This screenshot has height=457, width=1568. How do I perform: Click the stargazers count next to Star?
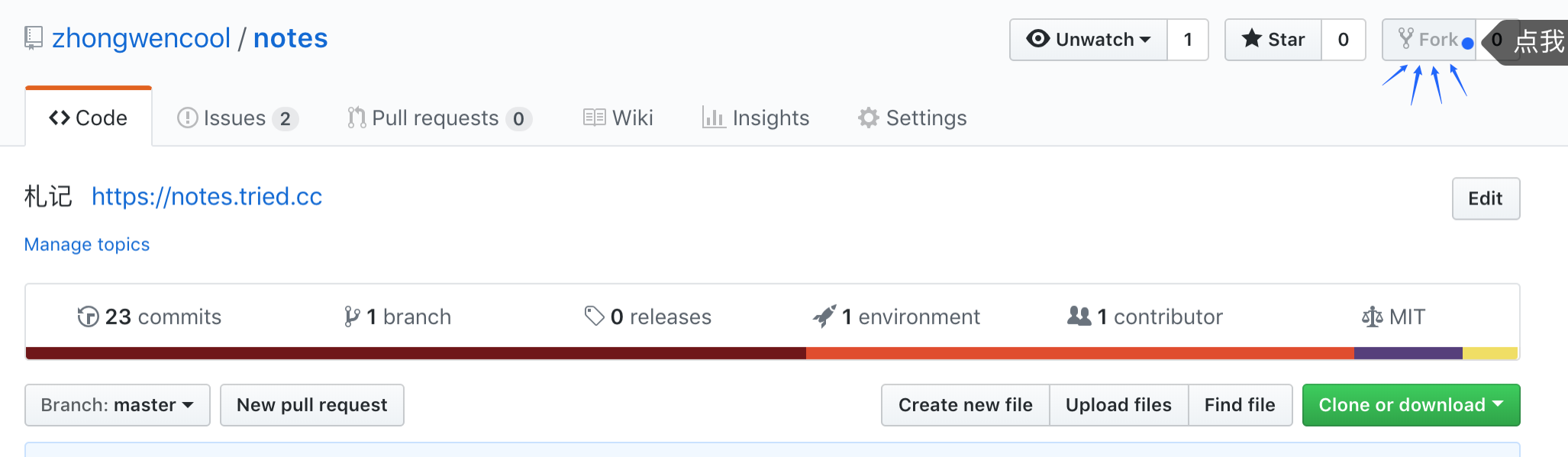(x=1344, y=40)
